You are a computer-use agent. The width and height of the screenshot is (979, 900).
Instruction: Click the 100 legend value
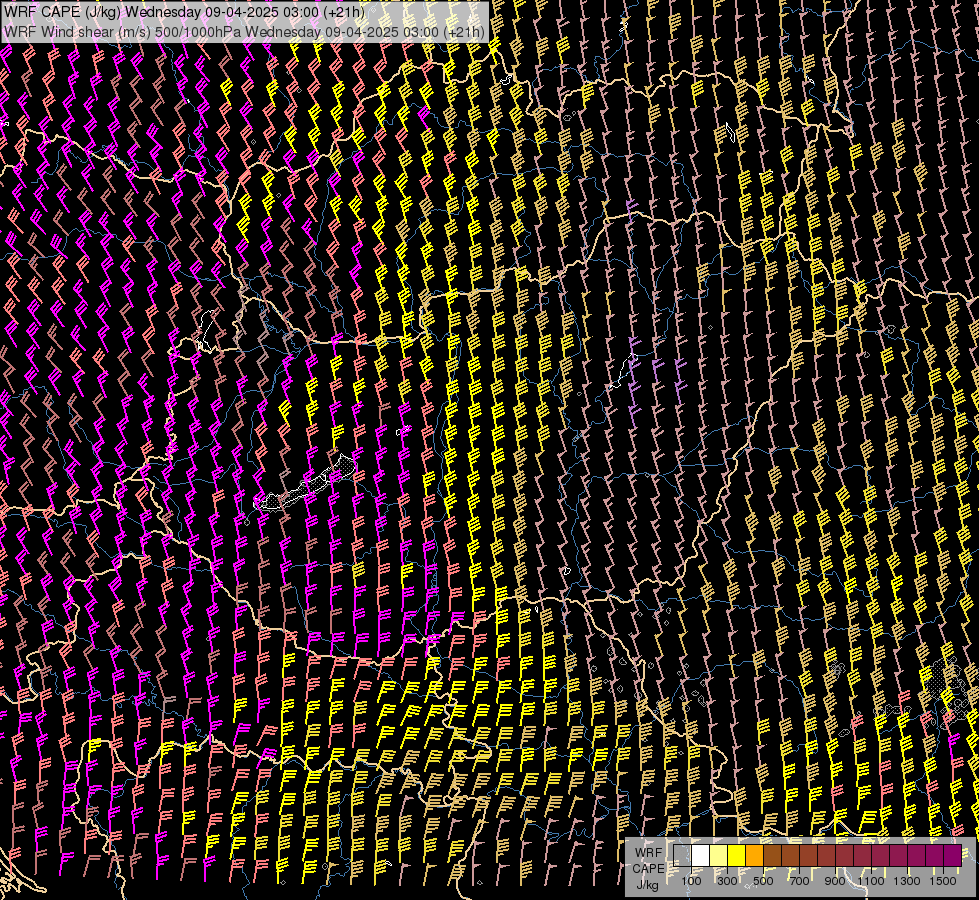point(691,881)
